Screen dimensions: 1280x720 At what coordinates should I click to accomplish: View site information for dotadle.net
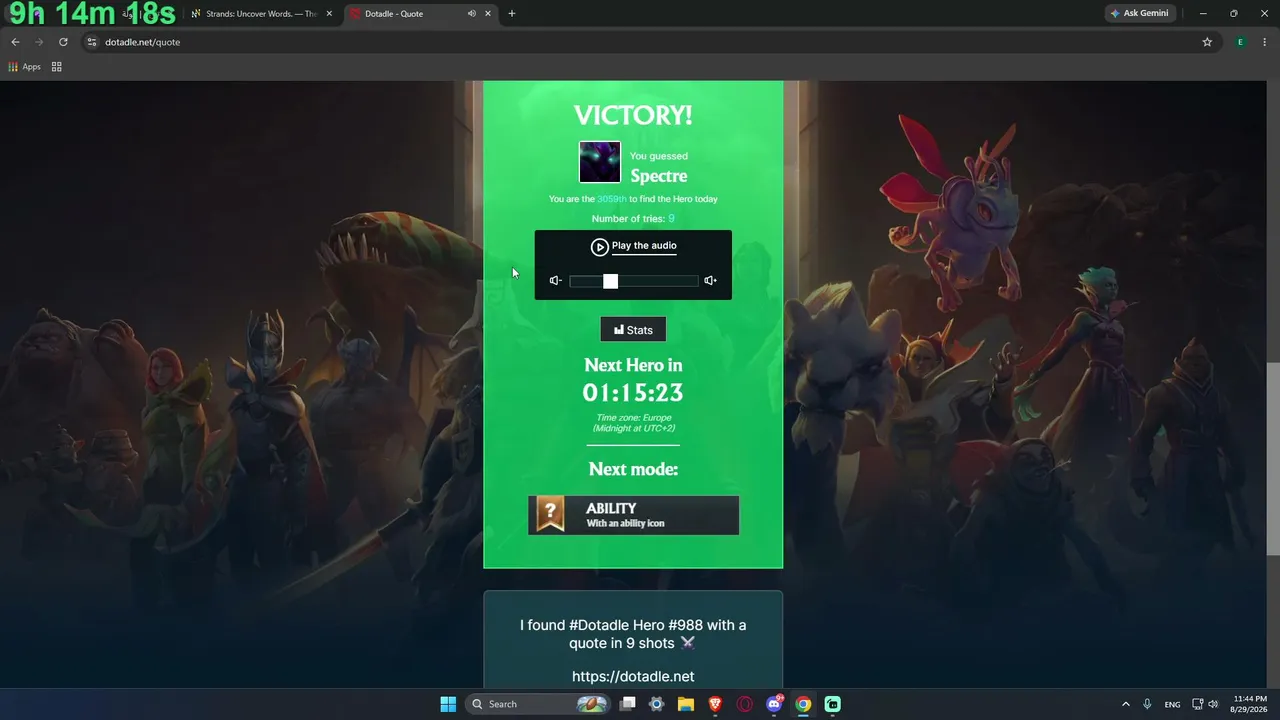[x=91, y=42]
